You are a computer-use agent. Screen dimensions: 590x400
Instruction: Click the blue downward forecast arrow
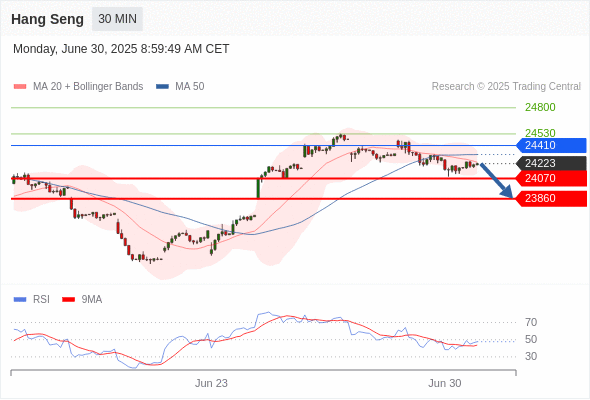pos(497,181)
